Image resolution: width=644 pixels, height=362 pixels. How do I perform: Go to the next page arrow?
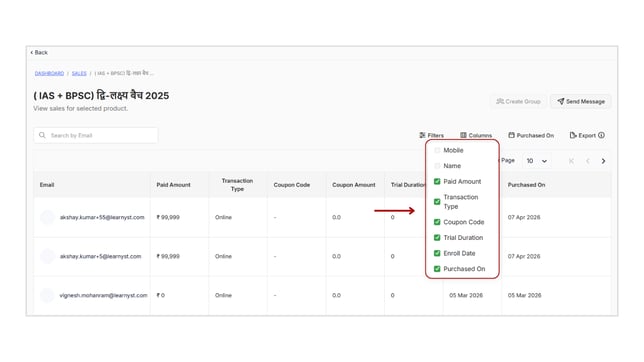coord(603,161)
